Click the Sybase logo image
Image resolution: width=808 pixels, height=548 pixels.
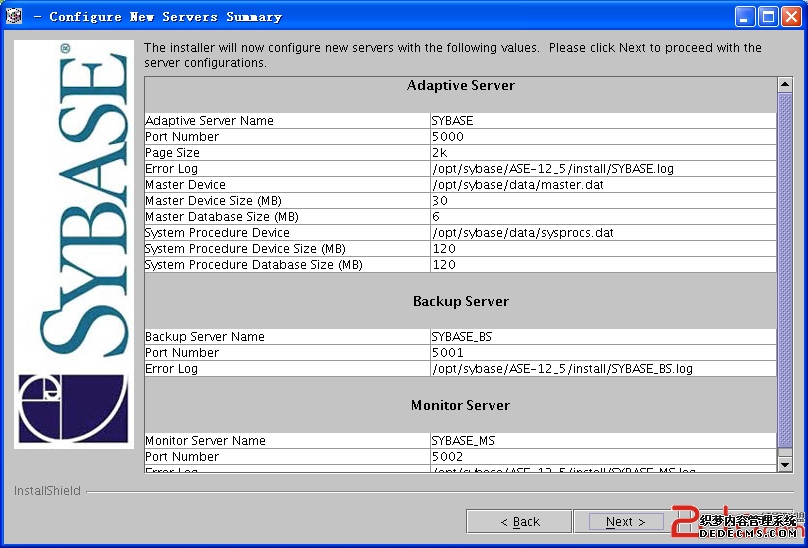74,243
